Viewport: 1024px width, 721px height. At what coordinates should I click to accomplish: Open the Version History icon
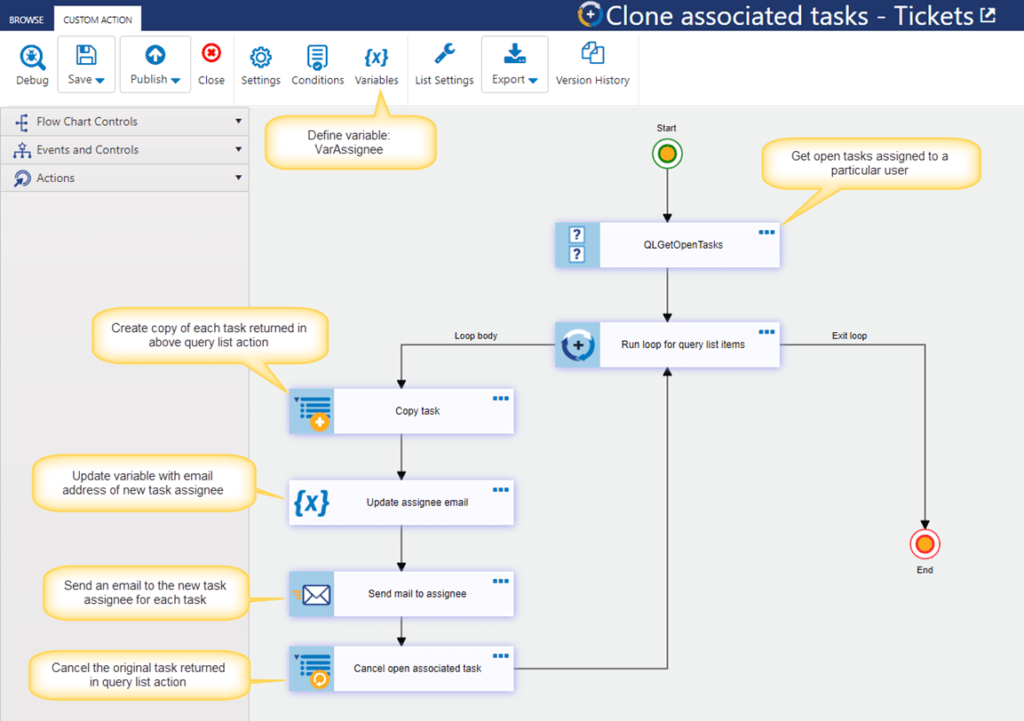coord(592,54)
